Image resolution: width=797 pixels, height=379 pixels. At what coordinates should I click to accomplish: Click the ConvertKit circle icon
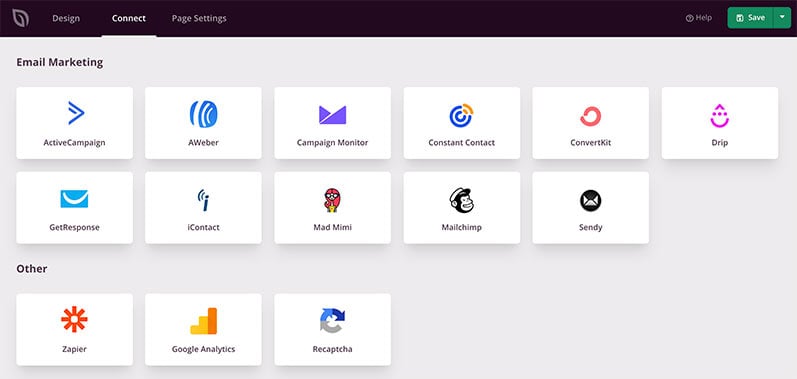591,116
